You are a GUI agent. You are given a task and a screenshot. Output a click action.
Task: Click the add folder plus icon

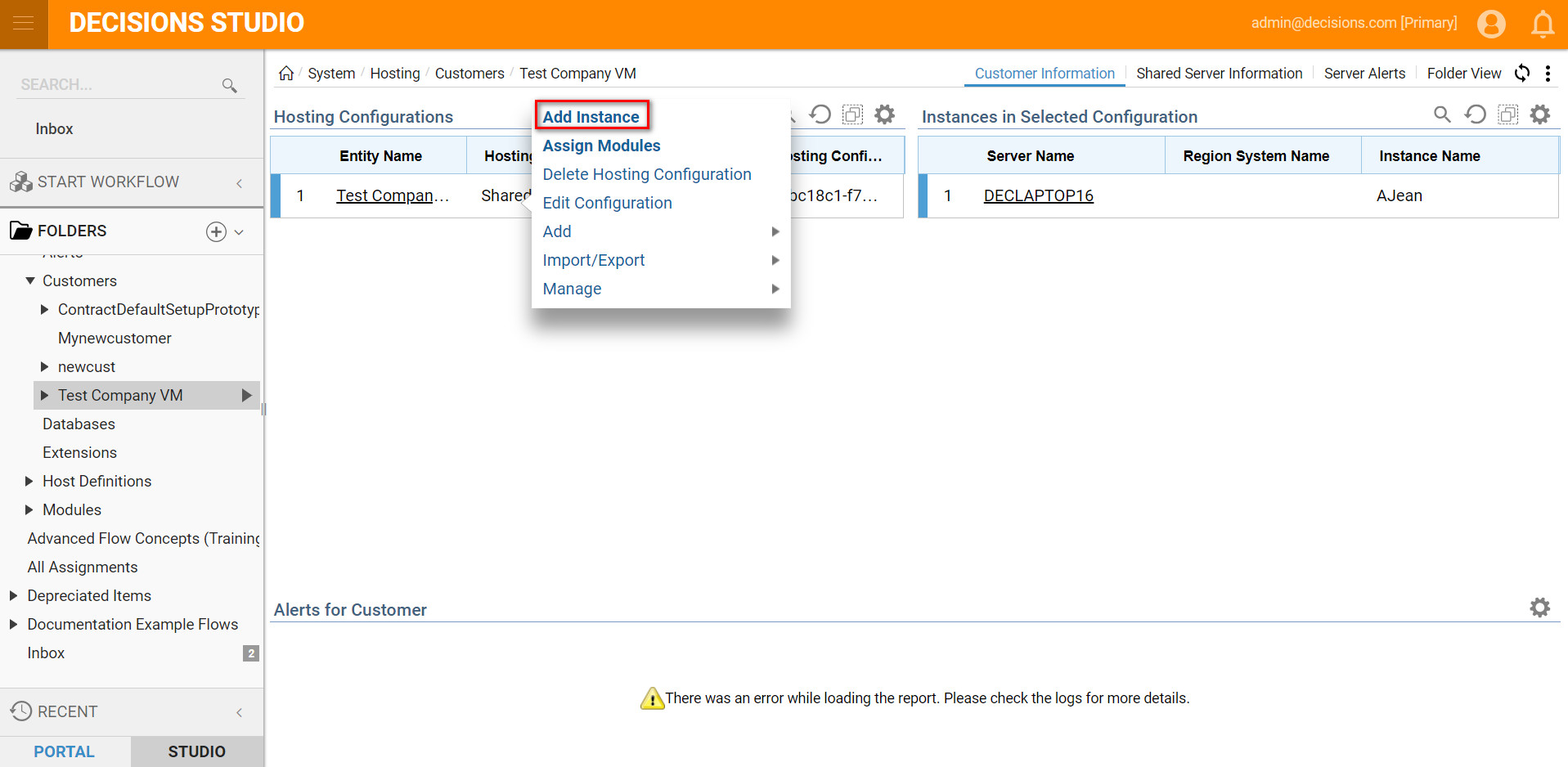pyautogui.click(x=216, y=231)
